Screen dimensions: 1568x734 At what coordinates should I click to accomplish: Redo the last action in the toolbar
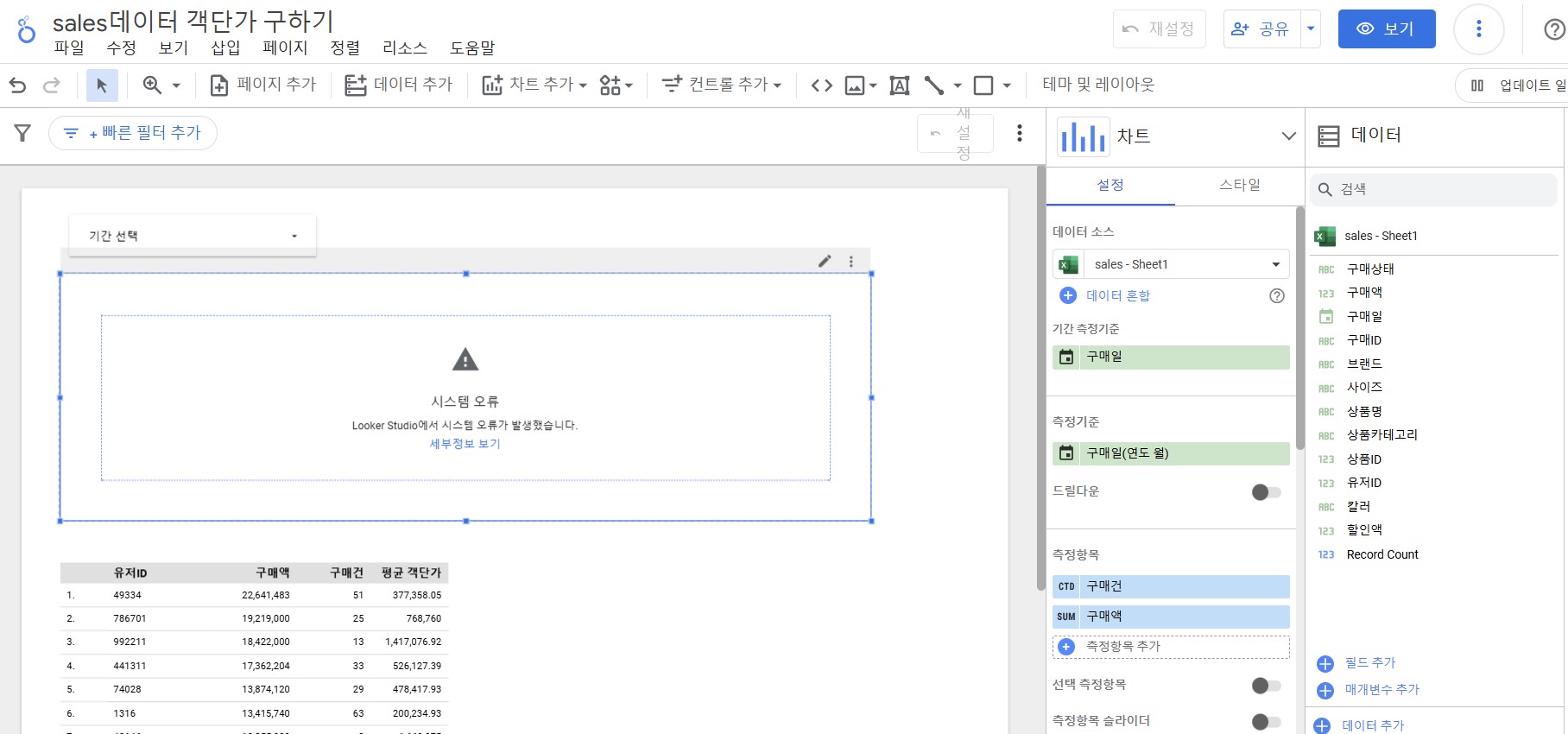pos(52,85)
